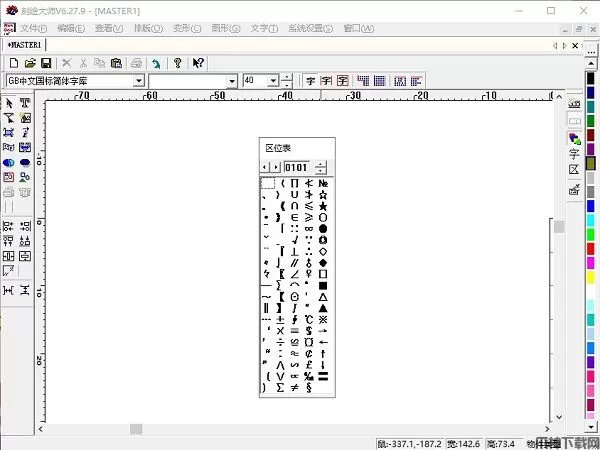
Task: Click the Open file folder icon
Action: tap(30, 63)
